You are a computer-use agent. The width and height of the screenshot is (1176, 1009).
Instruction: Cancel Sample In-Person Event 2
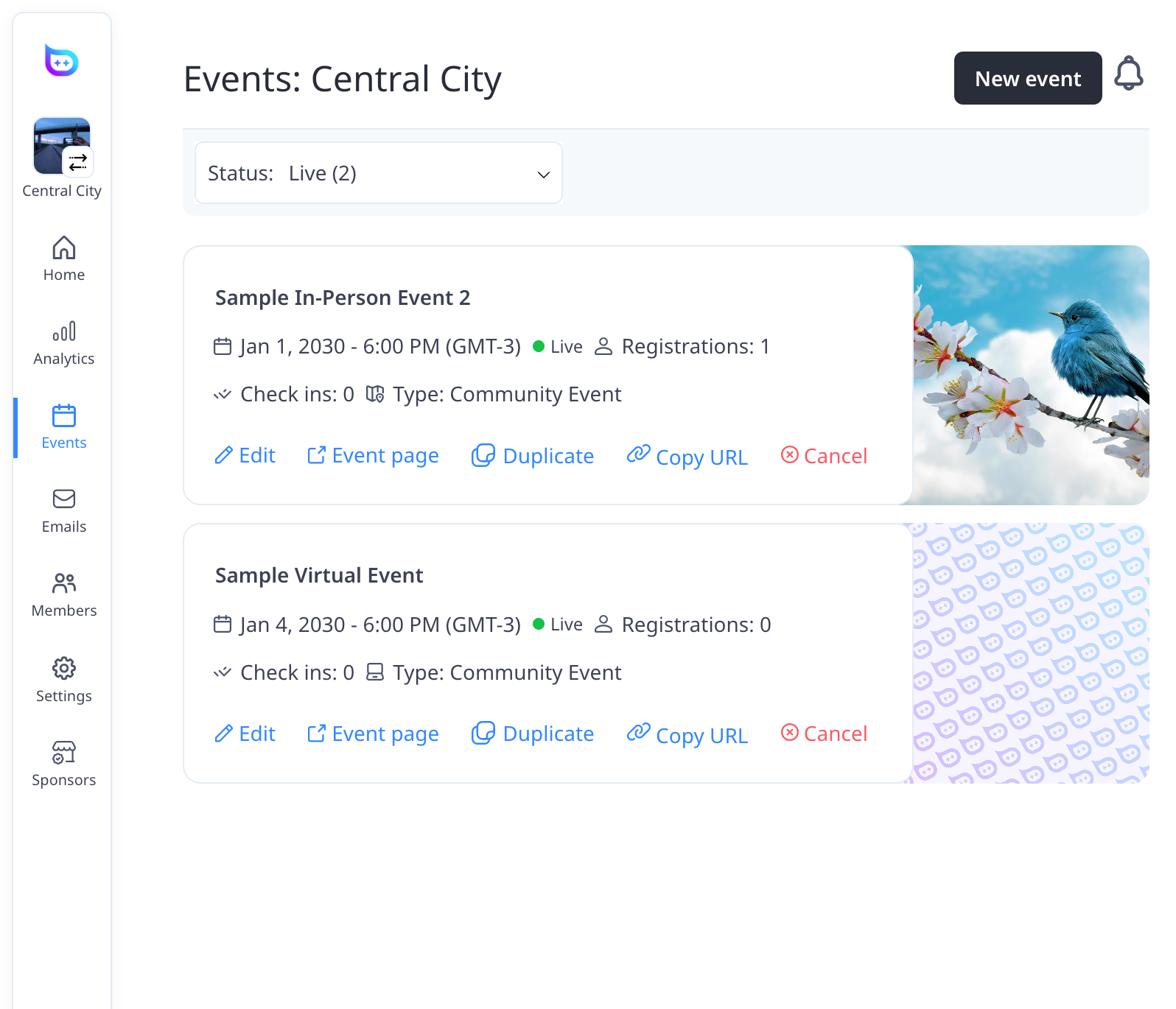coord(824,456)
